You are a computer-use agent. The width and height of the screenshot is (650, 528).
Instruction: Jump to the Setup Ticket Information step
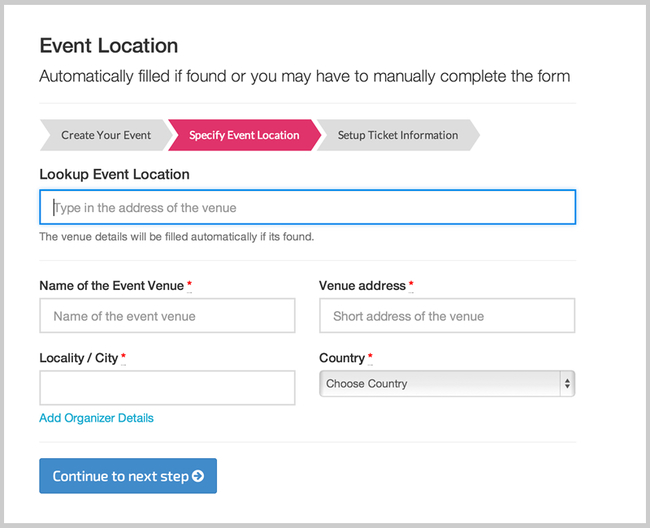point(397,135)
